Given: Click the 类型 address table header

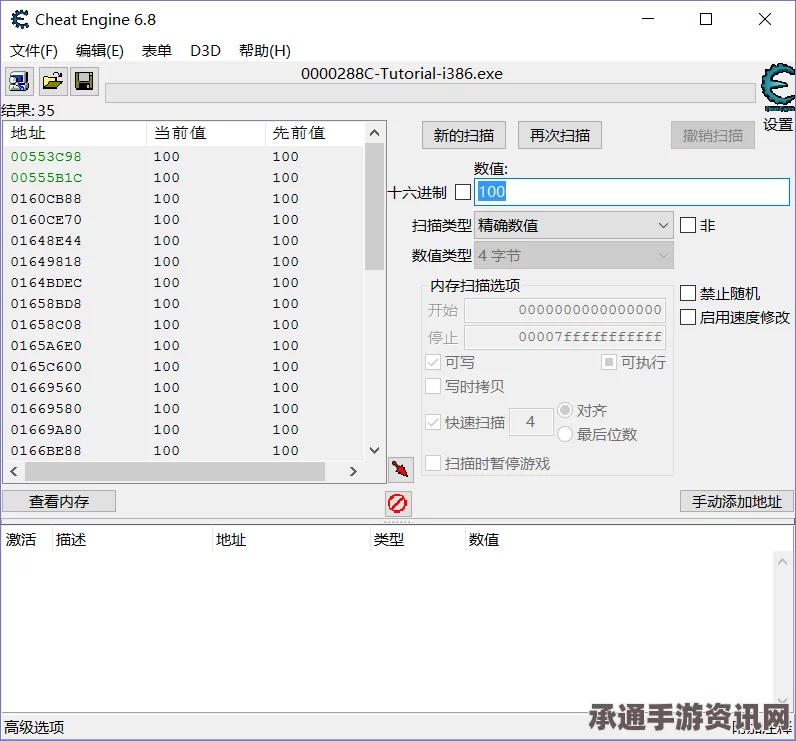Looking at the screenshot, I should pos(417,540).
